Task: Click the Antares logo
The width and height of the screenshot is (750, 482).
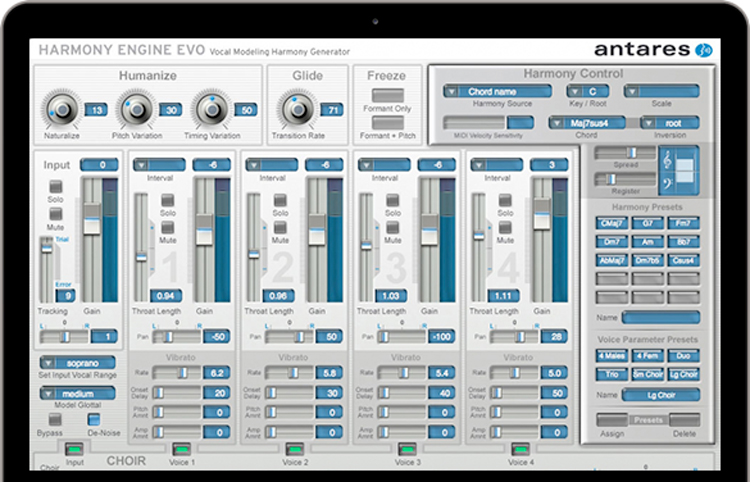Action: click(x=651, y=49)
